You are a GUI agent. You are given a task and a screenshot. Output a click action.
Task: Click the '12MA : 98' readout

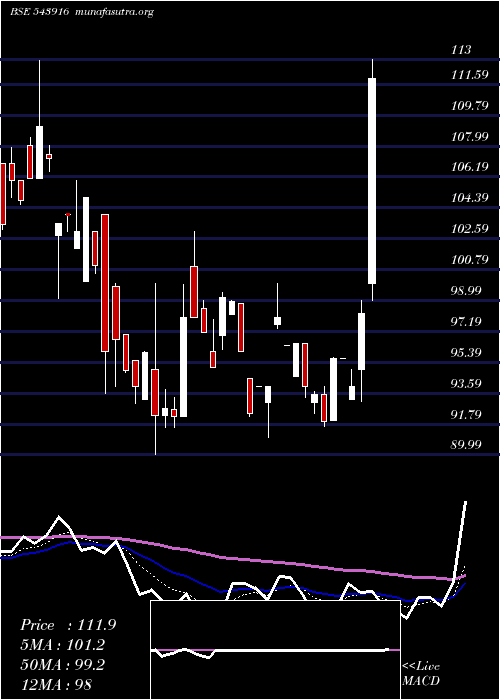click(x=56, y=685)
